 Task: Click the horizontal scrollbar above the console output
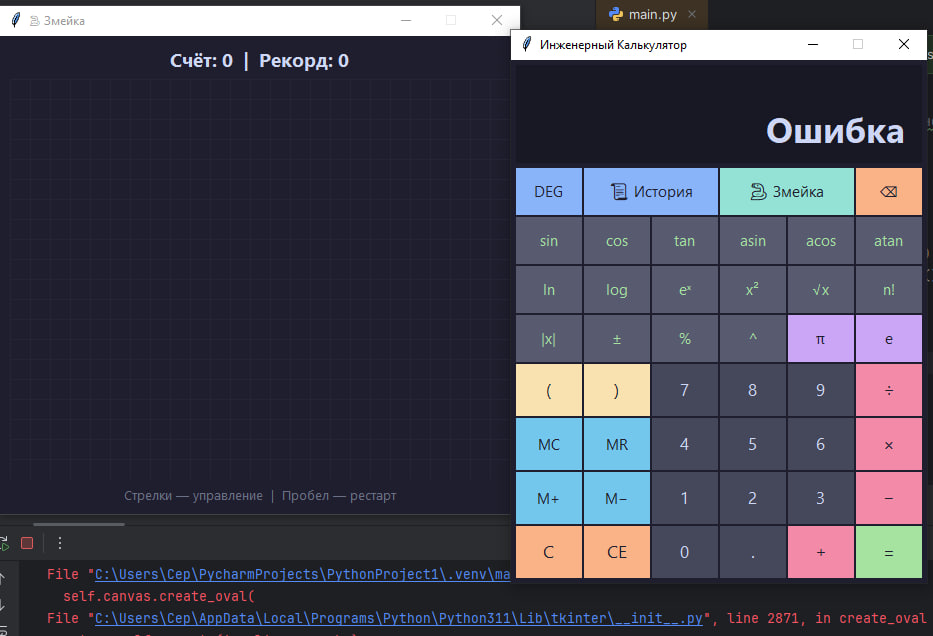(80, 522)
